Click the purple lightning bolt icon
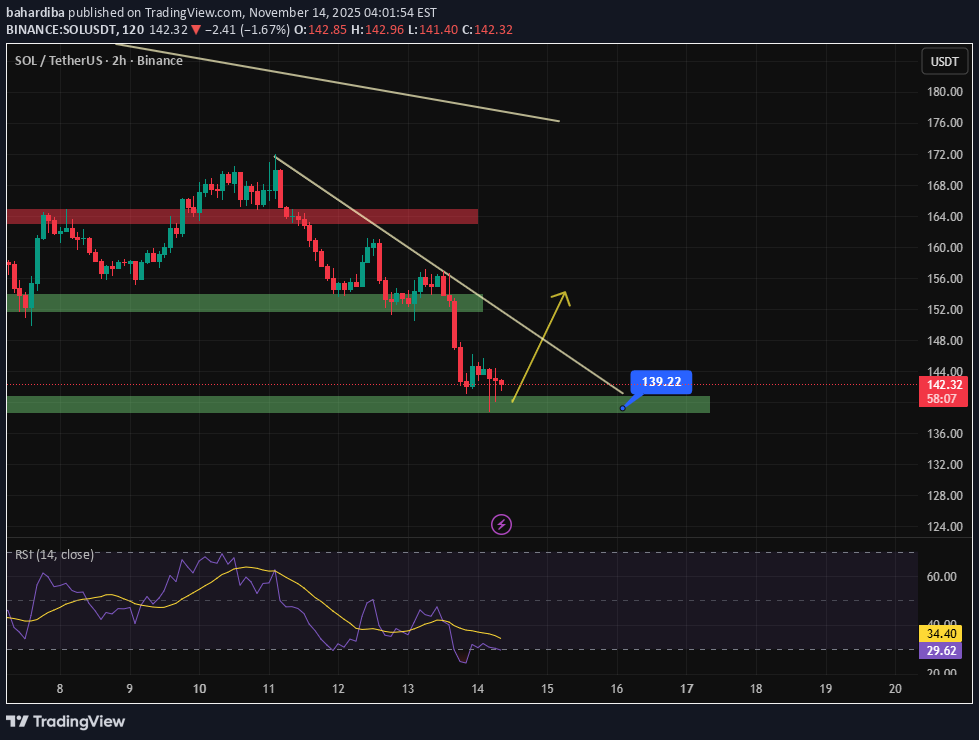The width and height of the screenshot is (979, 740). click(x=502, y=524)
